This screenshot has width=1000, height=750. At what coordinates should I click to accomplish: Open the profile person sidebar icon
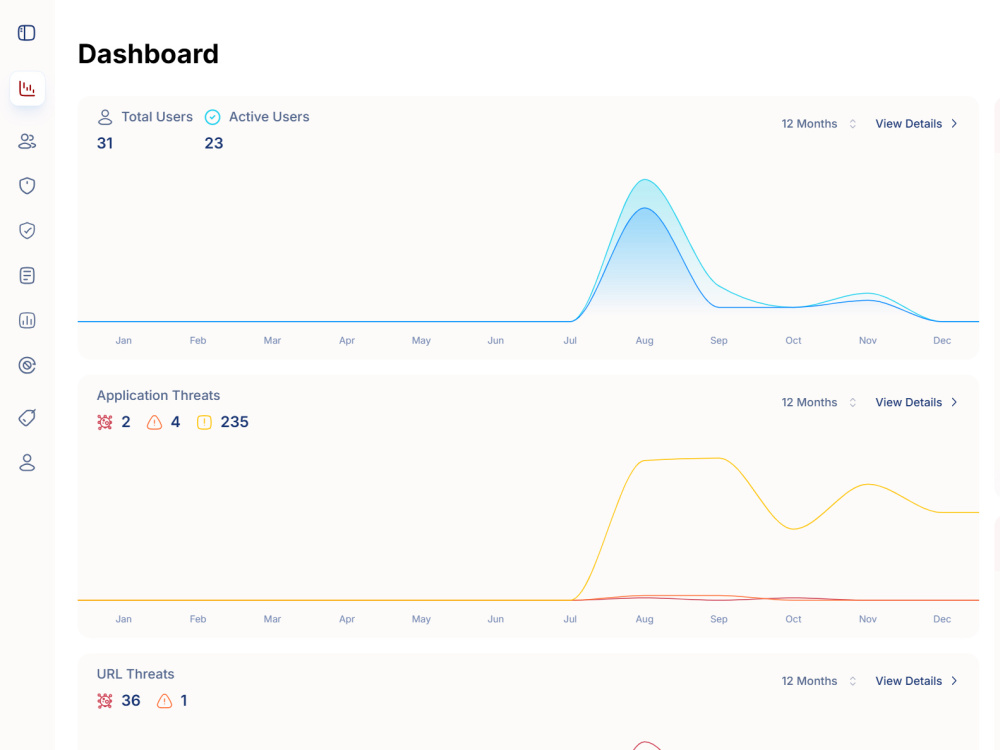coord(27,462)
